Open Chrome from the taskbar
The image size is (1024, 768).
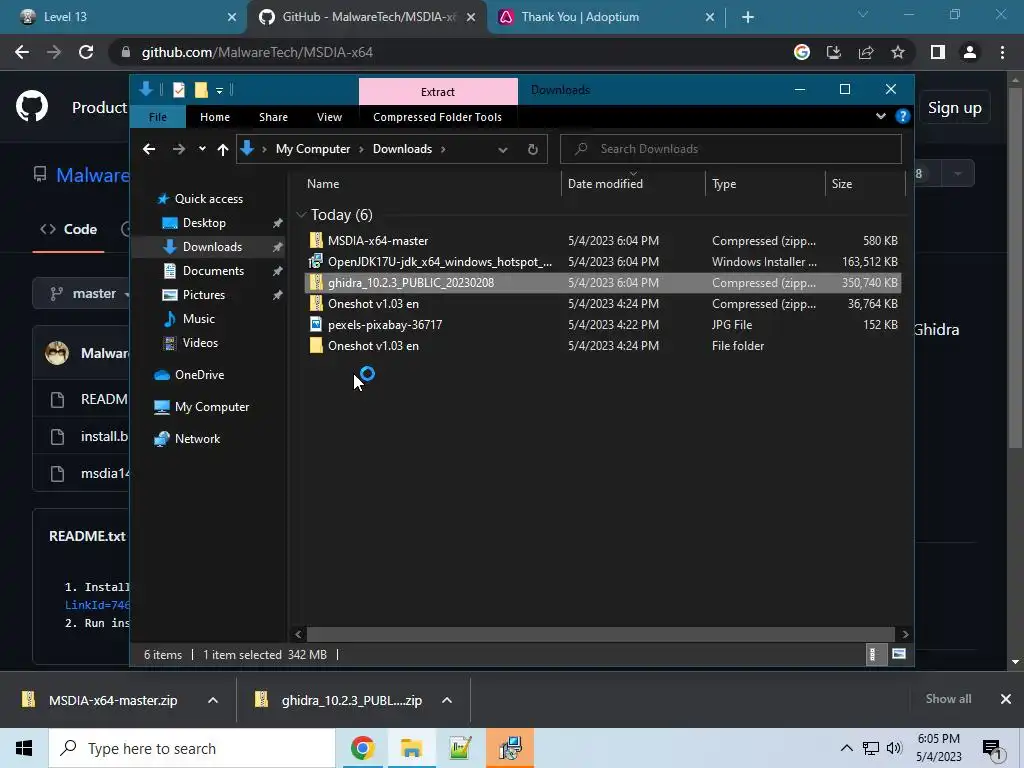click(x=362, y=748)
